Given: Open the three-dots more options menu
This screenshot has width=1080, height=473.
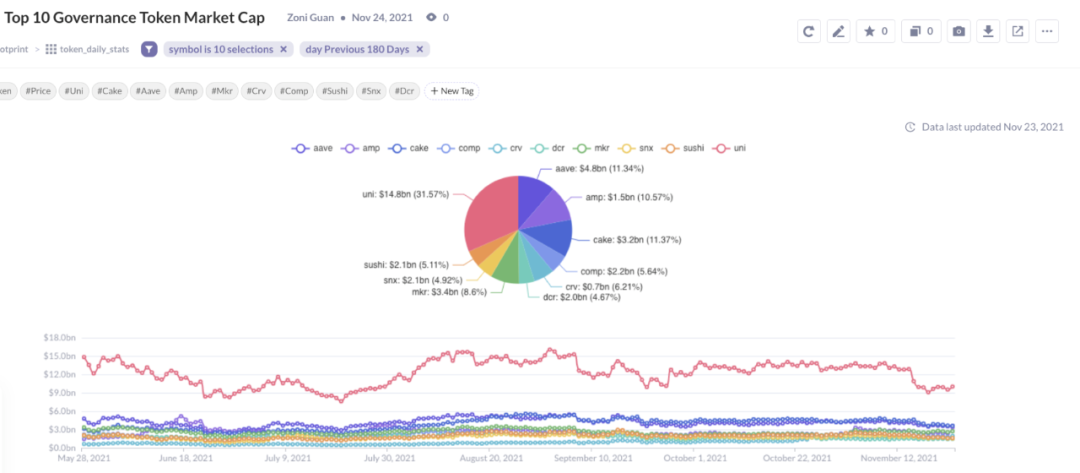Looking at the screenshot, I should [x=1047, y=31].
